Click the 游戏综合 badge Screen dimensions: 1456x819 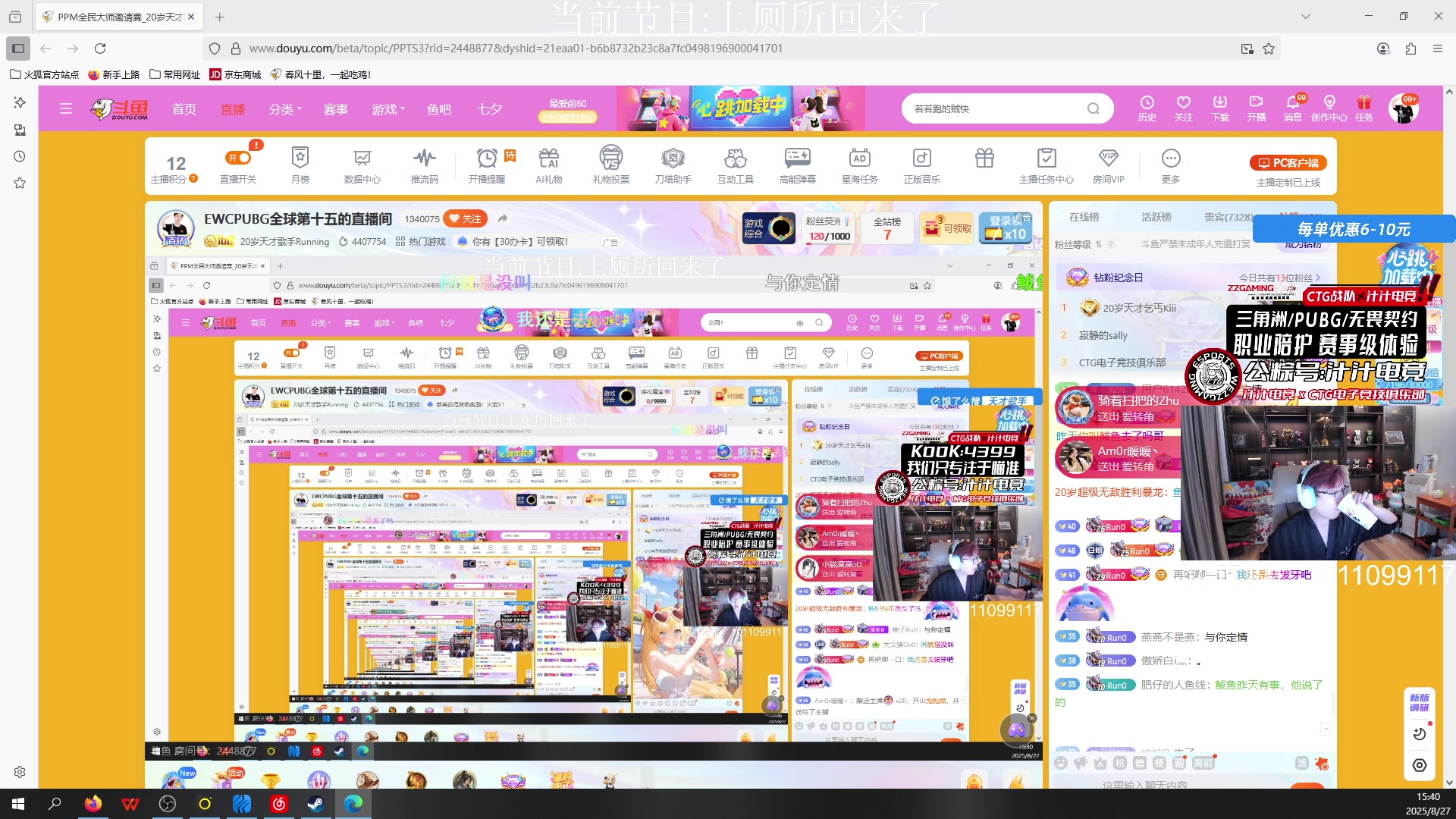tap(768, 227)
